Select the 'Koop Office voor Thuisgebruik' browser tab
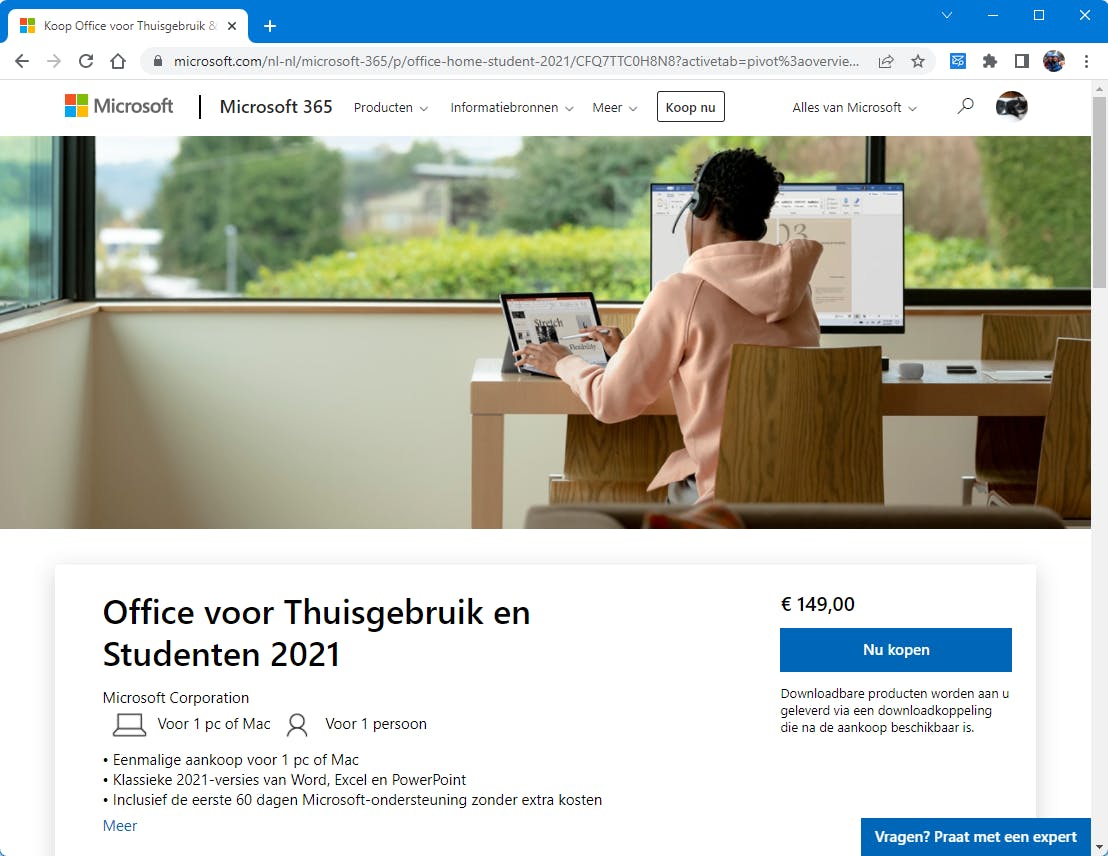The height and width of the screenshot is (856, 1108). (x=120, y=26)
